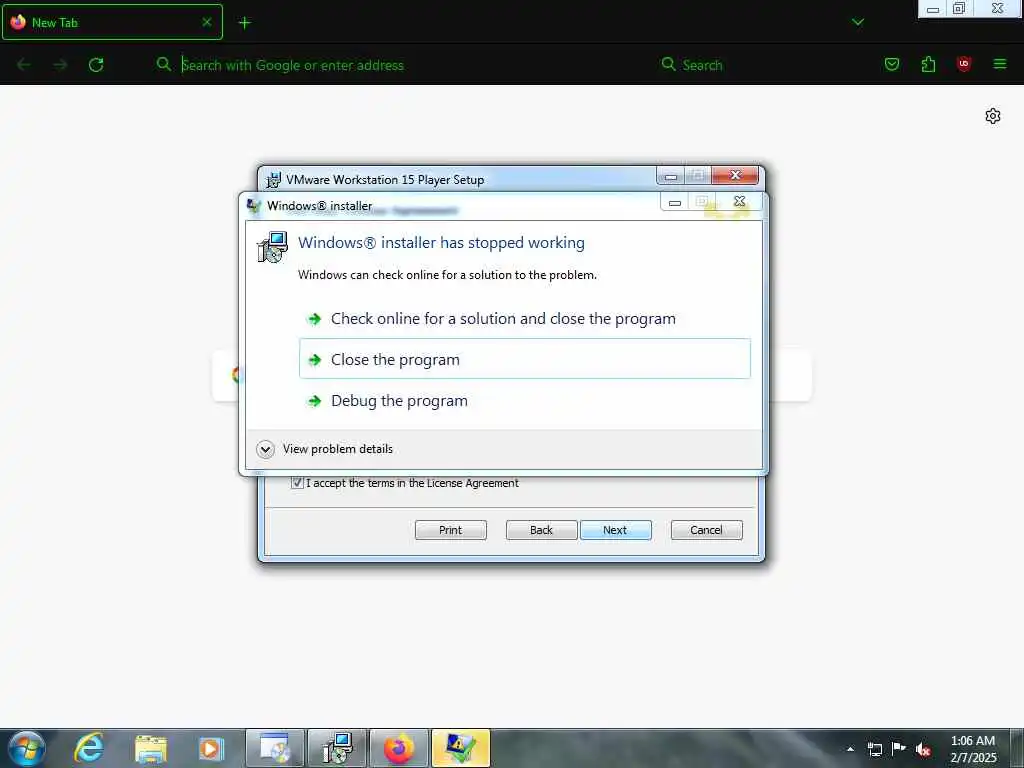
Task: Check online for a solution and close
Action: (x=524, y=319)
